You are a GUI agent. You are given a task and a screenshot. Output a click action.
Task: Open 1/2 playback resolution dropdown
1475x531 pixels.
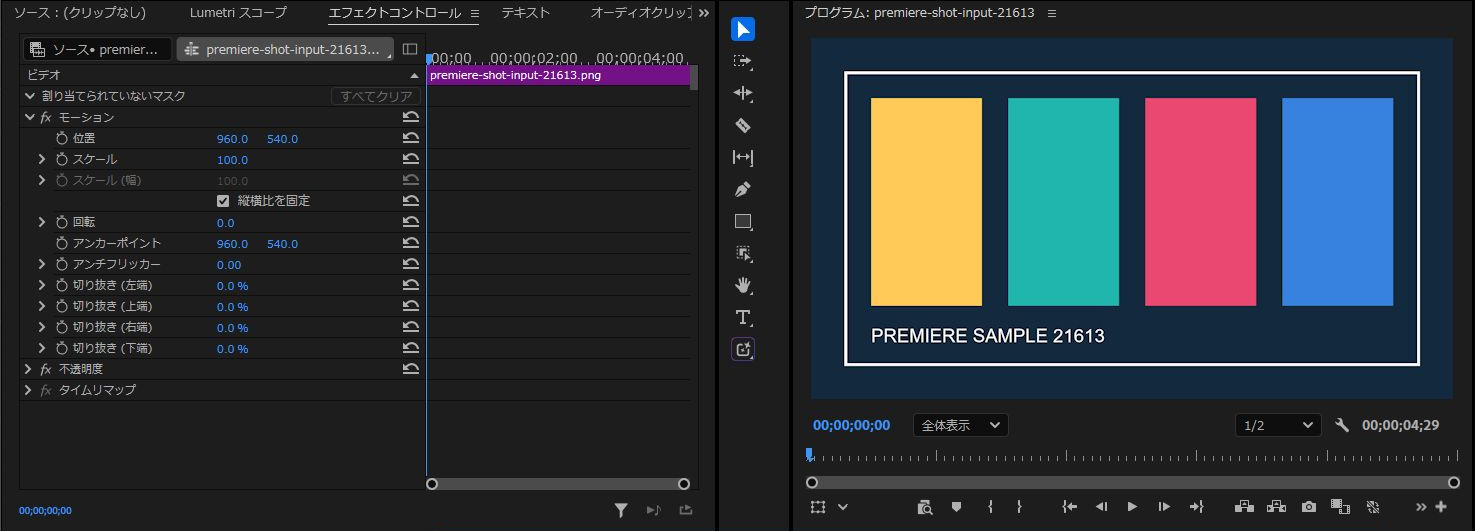(1278, 425)
